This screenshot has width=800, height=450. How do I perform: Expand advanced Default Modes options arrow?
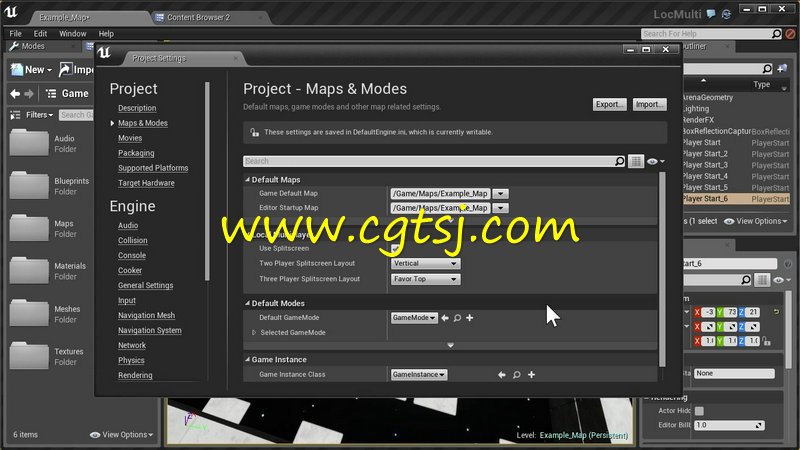tap(450, 345)
